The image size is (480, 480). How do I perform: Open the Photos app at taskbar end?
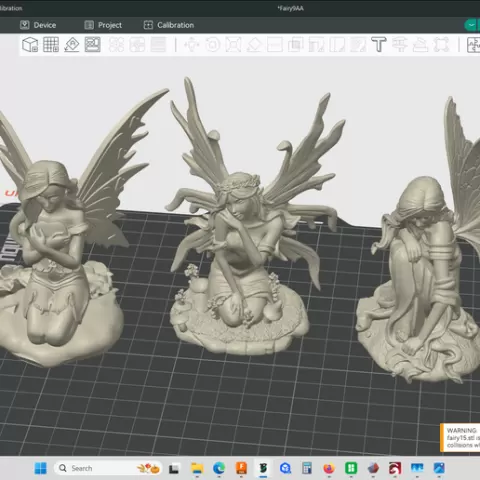(x=439, y=468)
